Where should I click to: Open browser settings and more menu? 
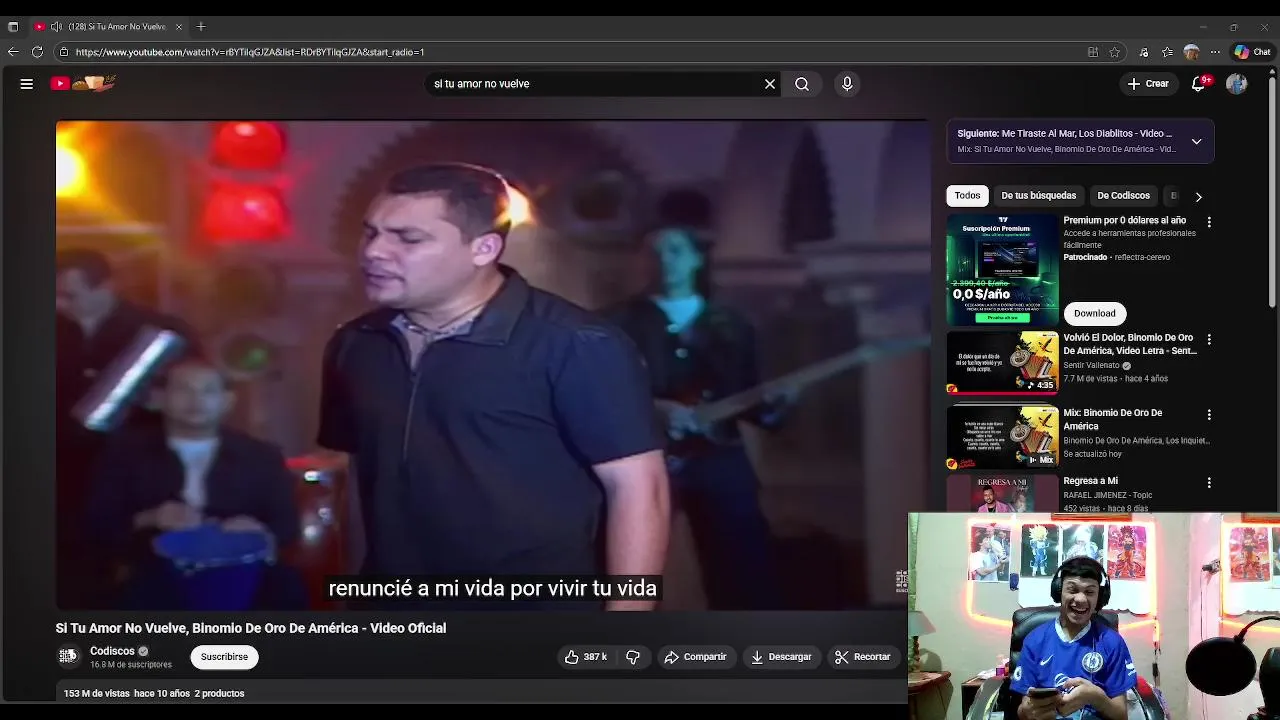point(1215,52)
